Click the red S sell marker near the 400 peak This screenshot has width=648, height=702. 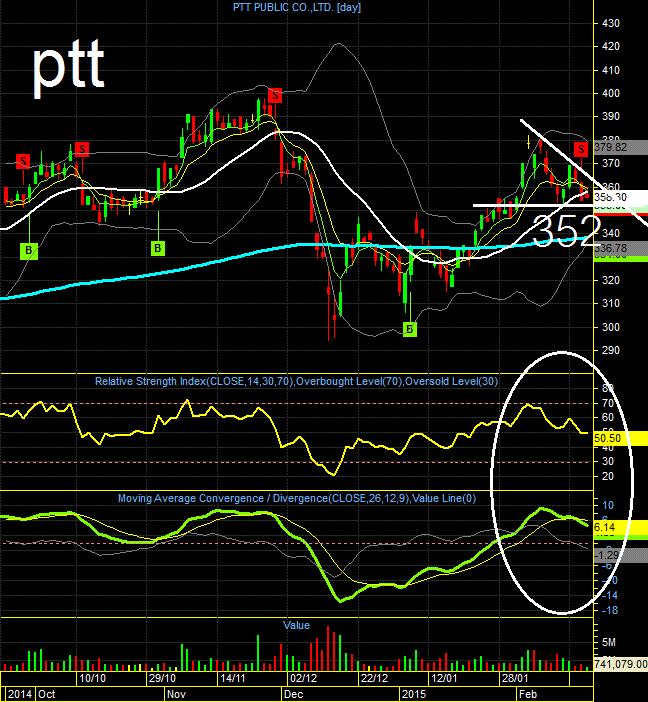275,95
